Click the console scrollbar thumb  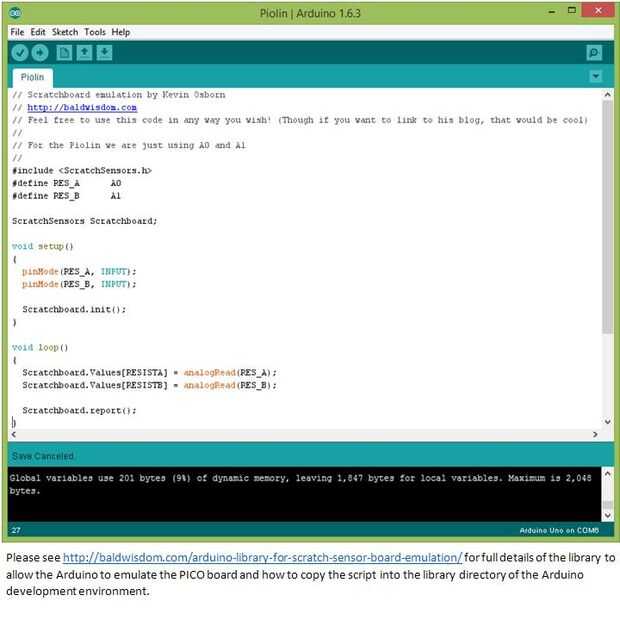pos(608,505)
